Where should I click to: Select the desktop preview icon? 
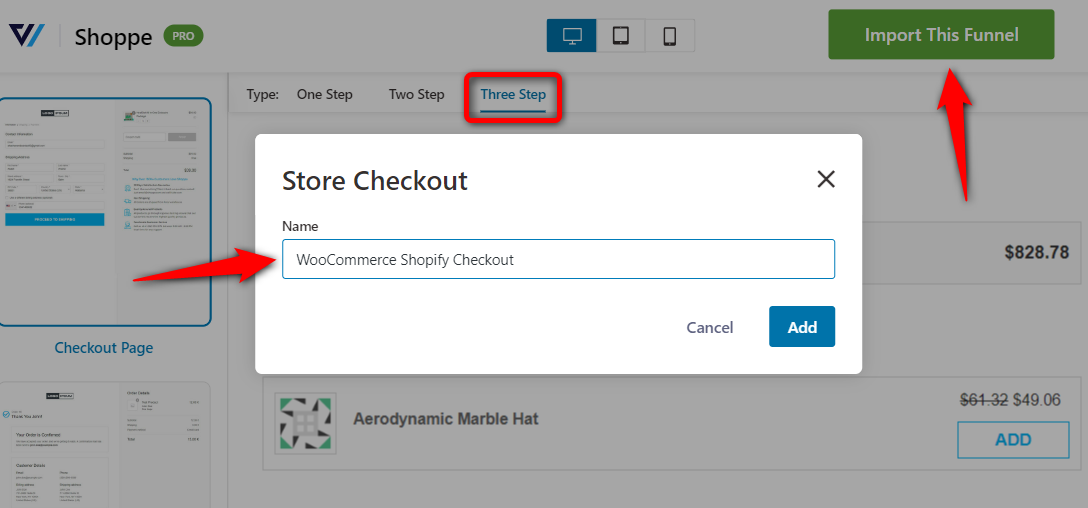point(572,35)
